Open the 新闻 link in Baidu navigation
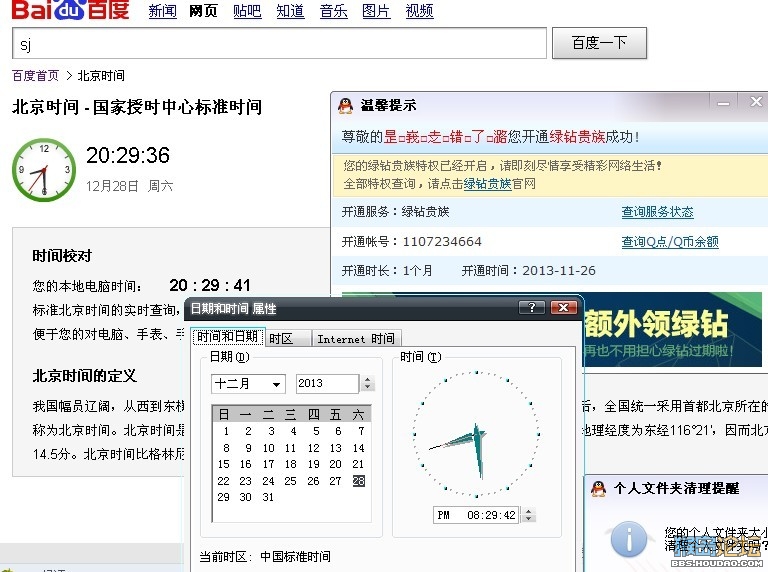 pos(163,11)
